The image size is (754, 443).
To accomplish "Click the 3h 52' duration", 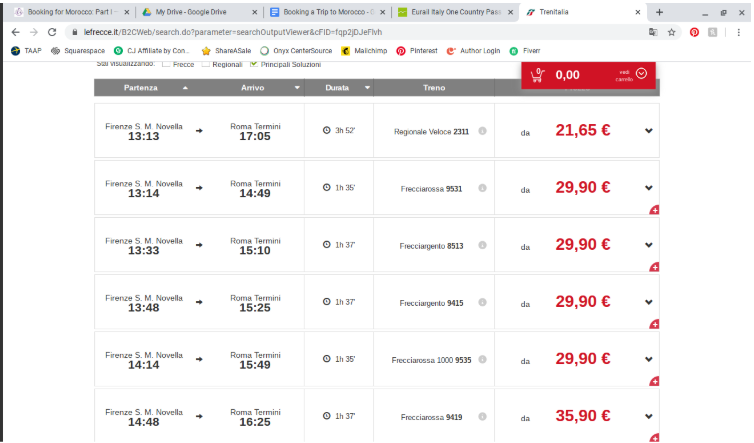I will point(339,130).
